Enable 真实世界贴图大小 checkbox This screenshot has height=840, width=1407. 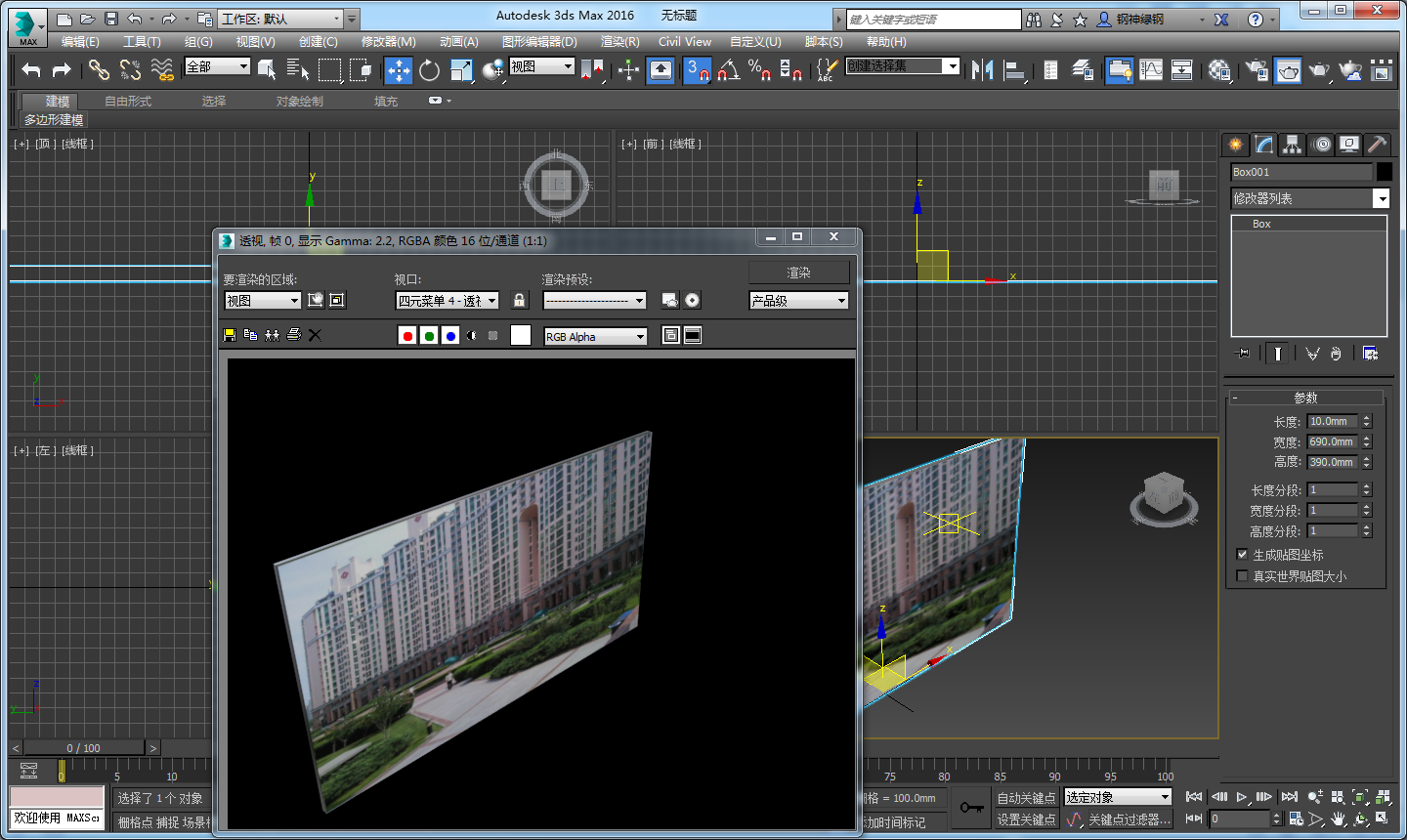(1242, 576)
